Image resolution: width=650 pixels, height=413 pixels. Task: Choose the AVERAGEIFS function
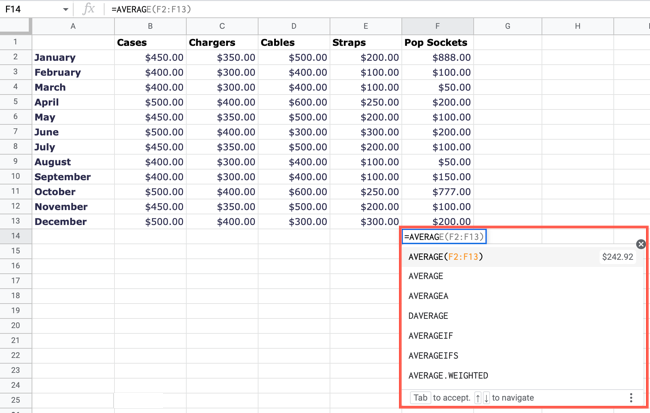(433, 356)
